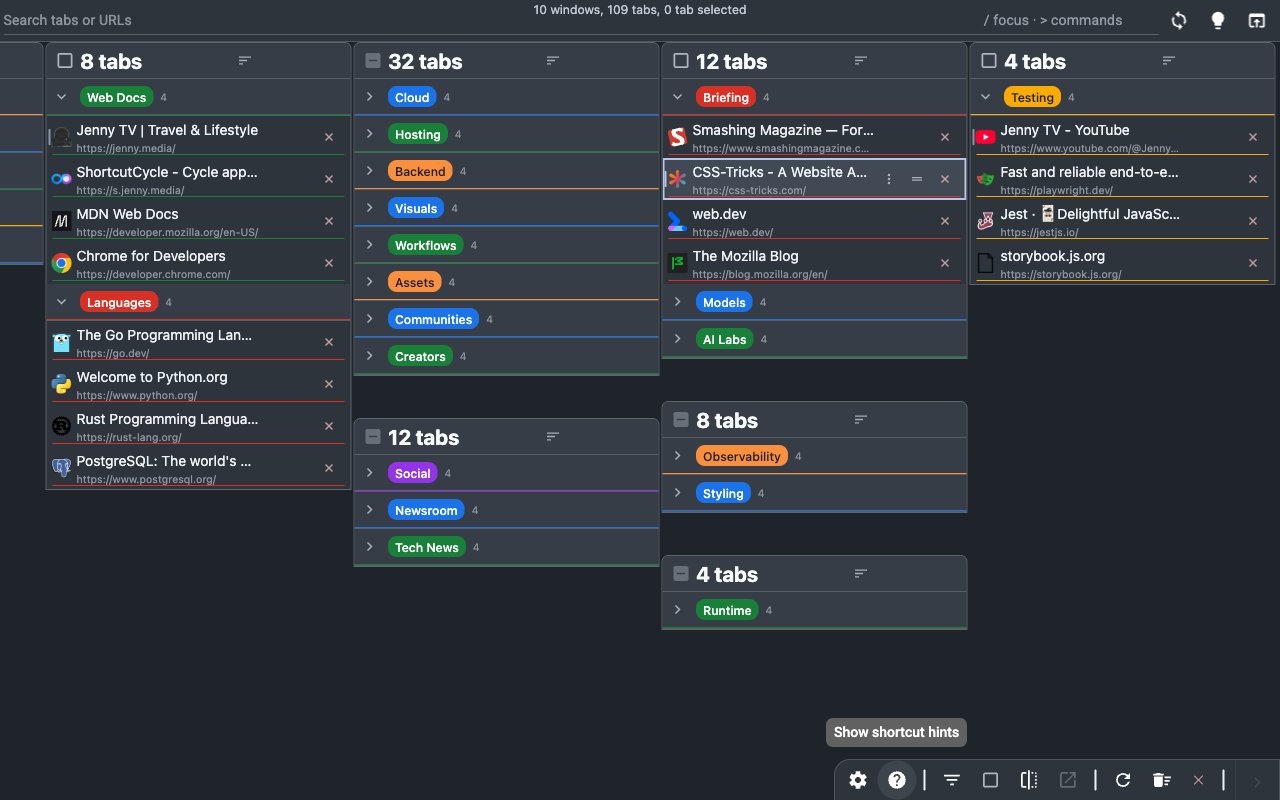
Task: Click the X icon in bottom toolbar
Action: click(x=1198, y=780)
